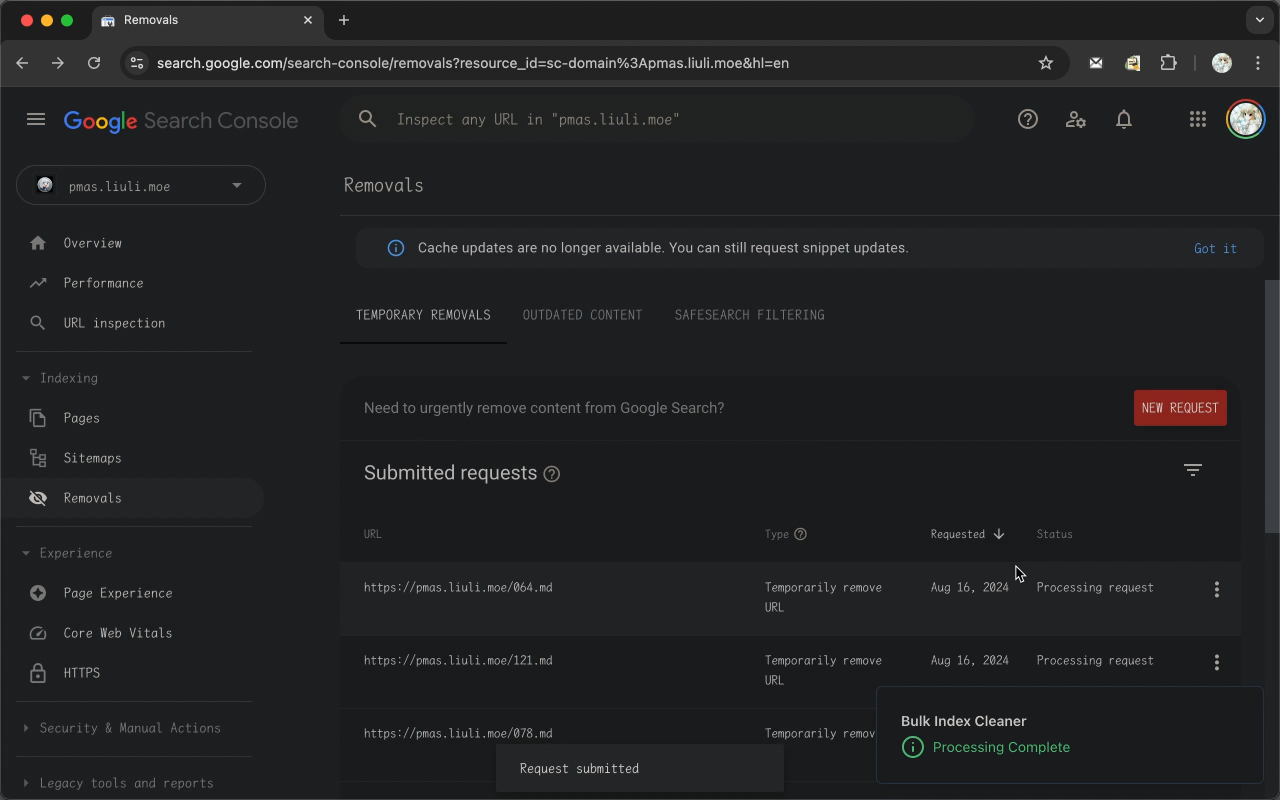This screenshot has width=1280, height=800.
Task: Open the Type column help icon
Action: coord(800,534)
